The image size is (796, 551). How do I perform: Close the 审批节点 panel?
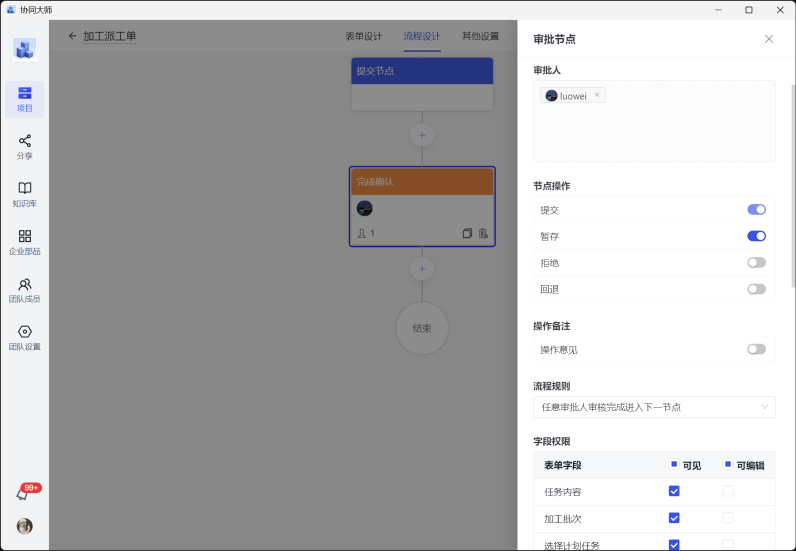(768, 39)
